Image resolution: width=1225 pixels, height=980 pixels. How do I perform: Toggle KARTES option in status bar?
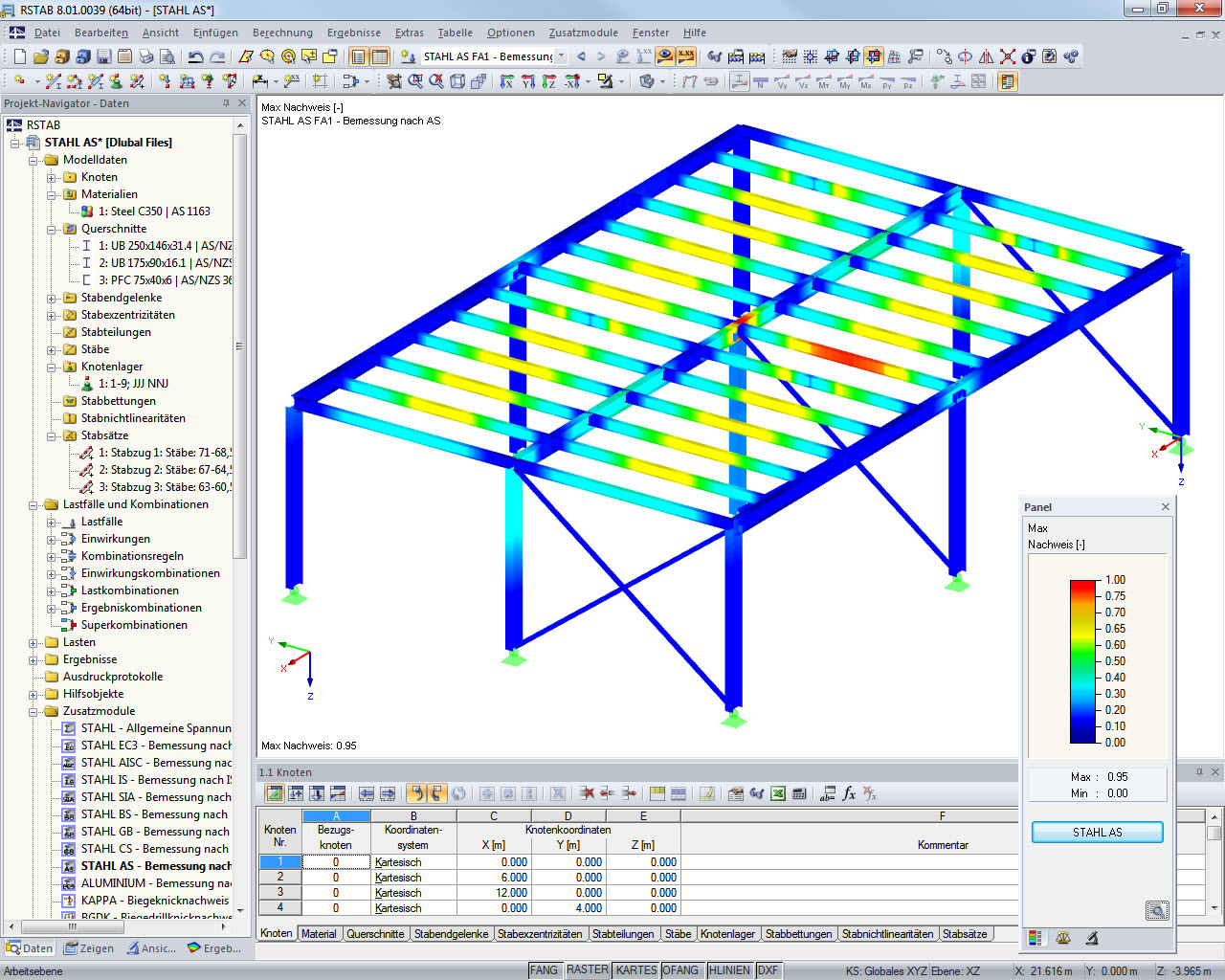636,970
